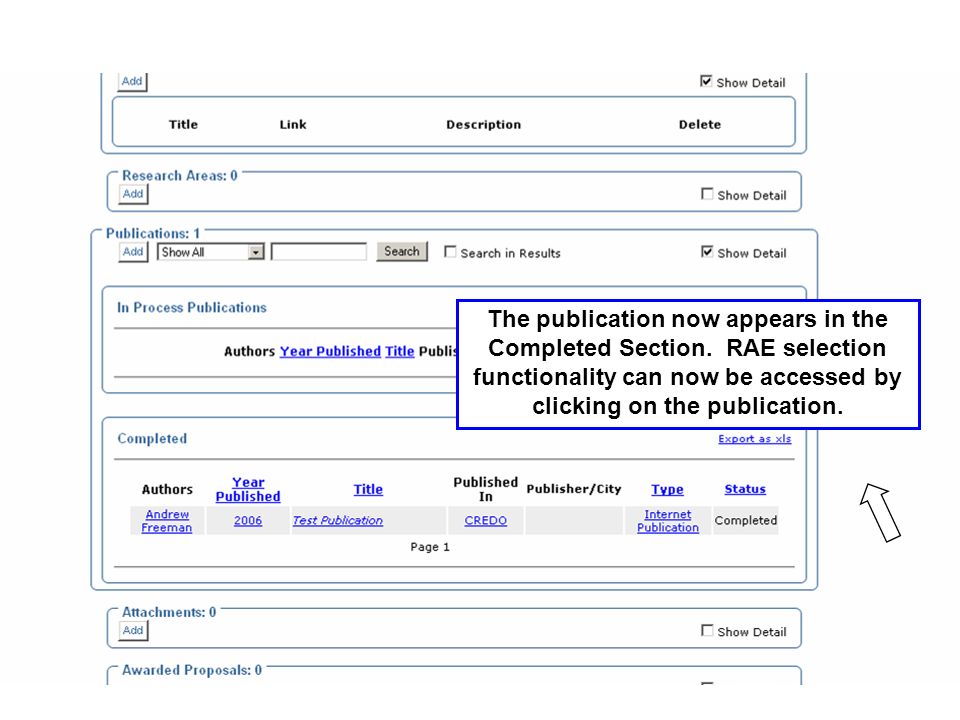
Task: Click the publications search text field
Action: click(x=319, y=252)
